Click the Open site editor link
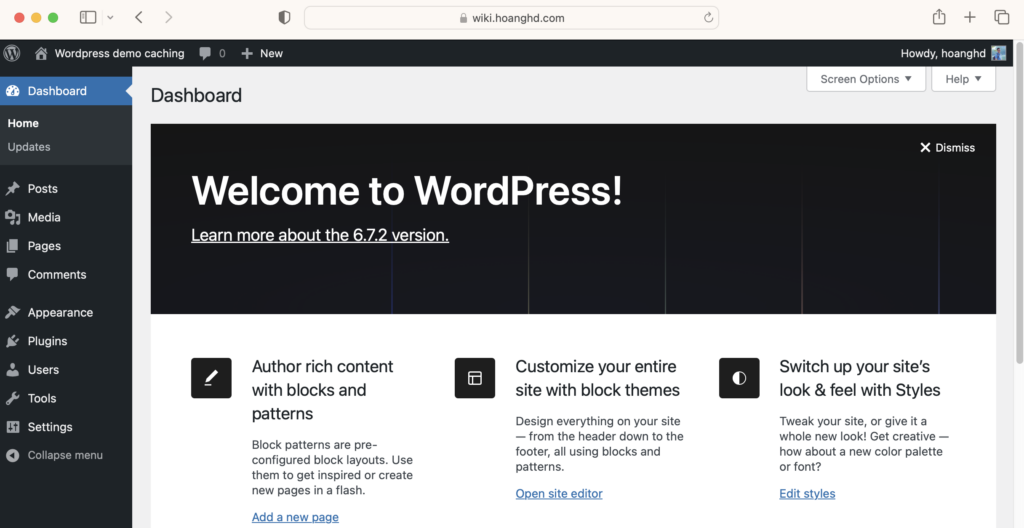The height and width of the screenshot is (528, 1024). point(559,494)
